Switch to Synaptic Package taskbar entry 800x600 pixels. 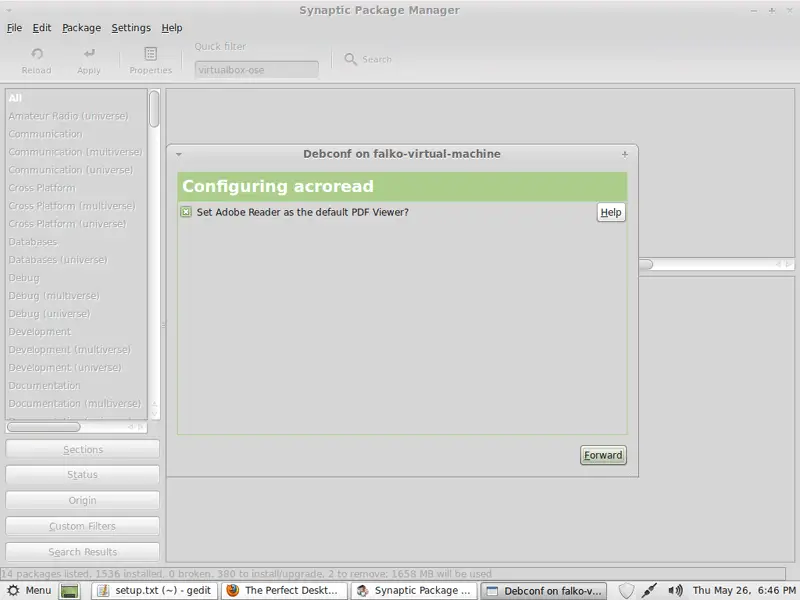pyautogui.click(x=414, y=591)
